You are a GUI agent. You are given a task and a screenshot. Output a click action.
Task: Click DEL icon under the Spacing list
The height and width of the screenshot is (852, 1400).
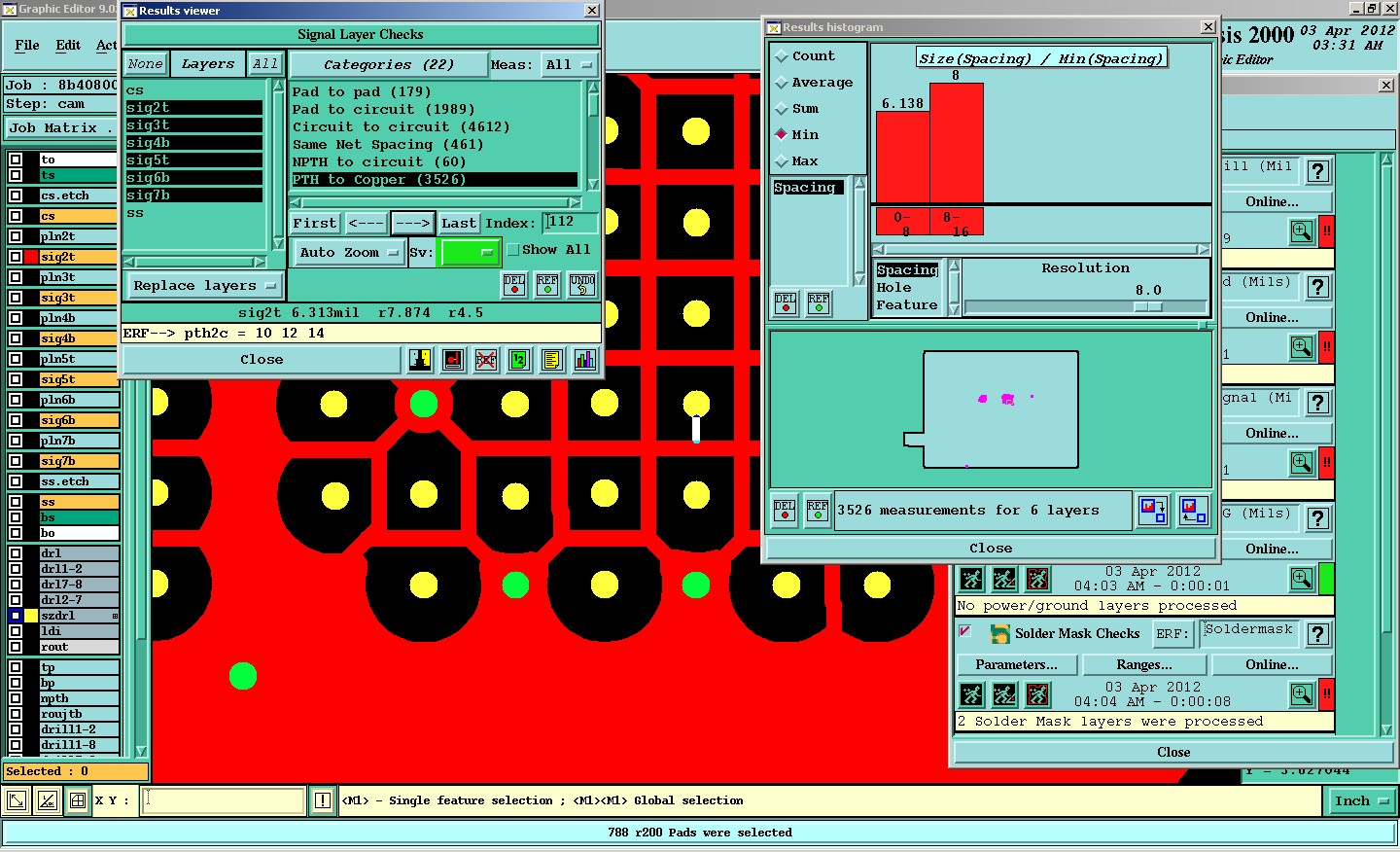coord(786,303)
